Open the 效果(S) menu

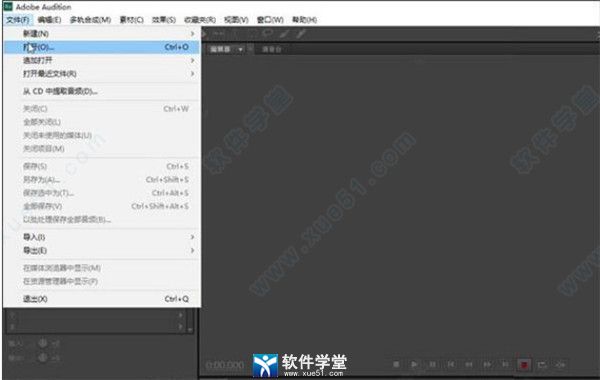[x=164, y=20]
